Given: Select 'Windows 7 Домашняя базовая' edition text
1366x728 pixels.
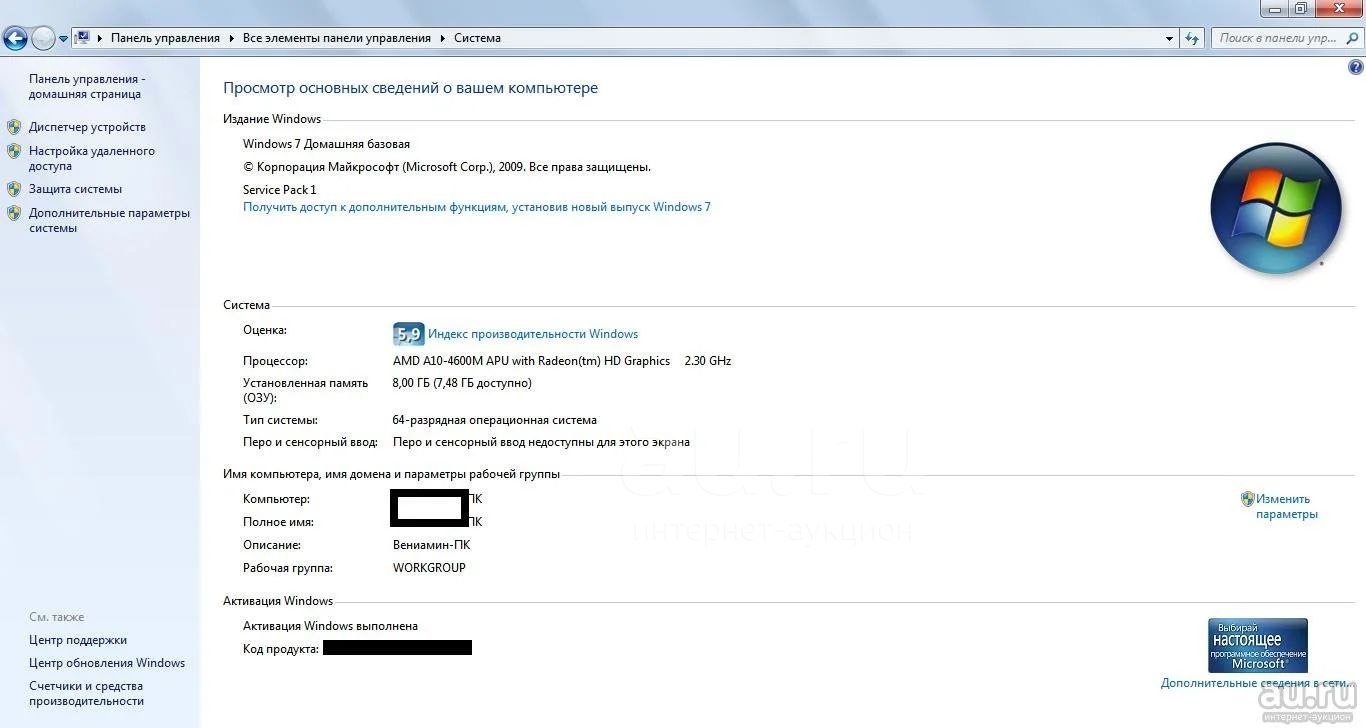Looking at the screenshot, I should (x=326, y=144).
